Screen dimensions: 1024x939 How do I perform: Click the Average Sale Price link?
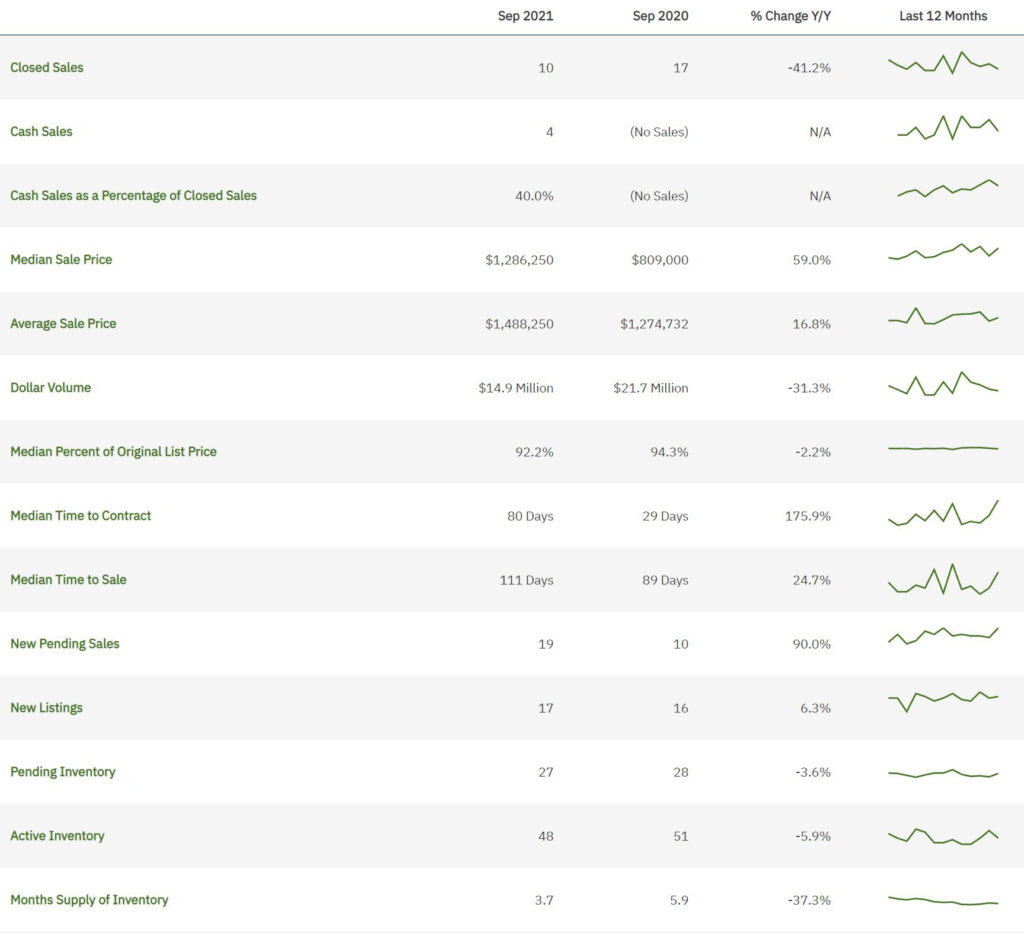[x=63, y=323]
